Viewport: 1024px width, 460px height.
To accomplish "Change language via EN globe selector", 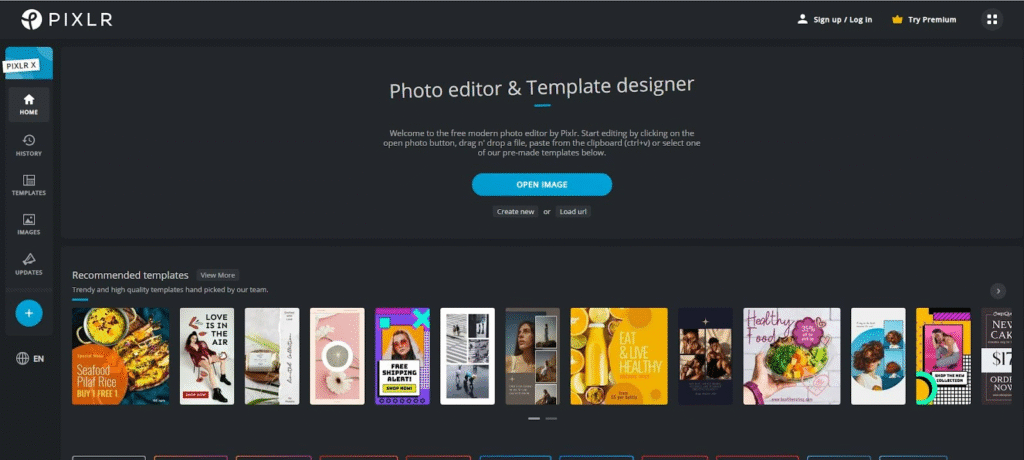I will pos(30,358).
